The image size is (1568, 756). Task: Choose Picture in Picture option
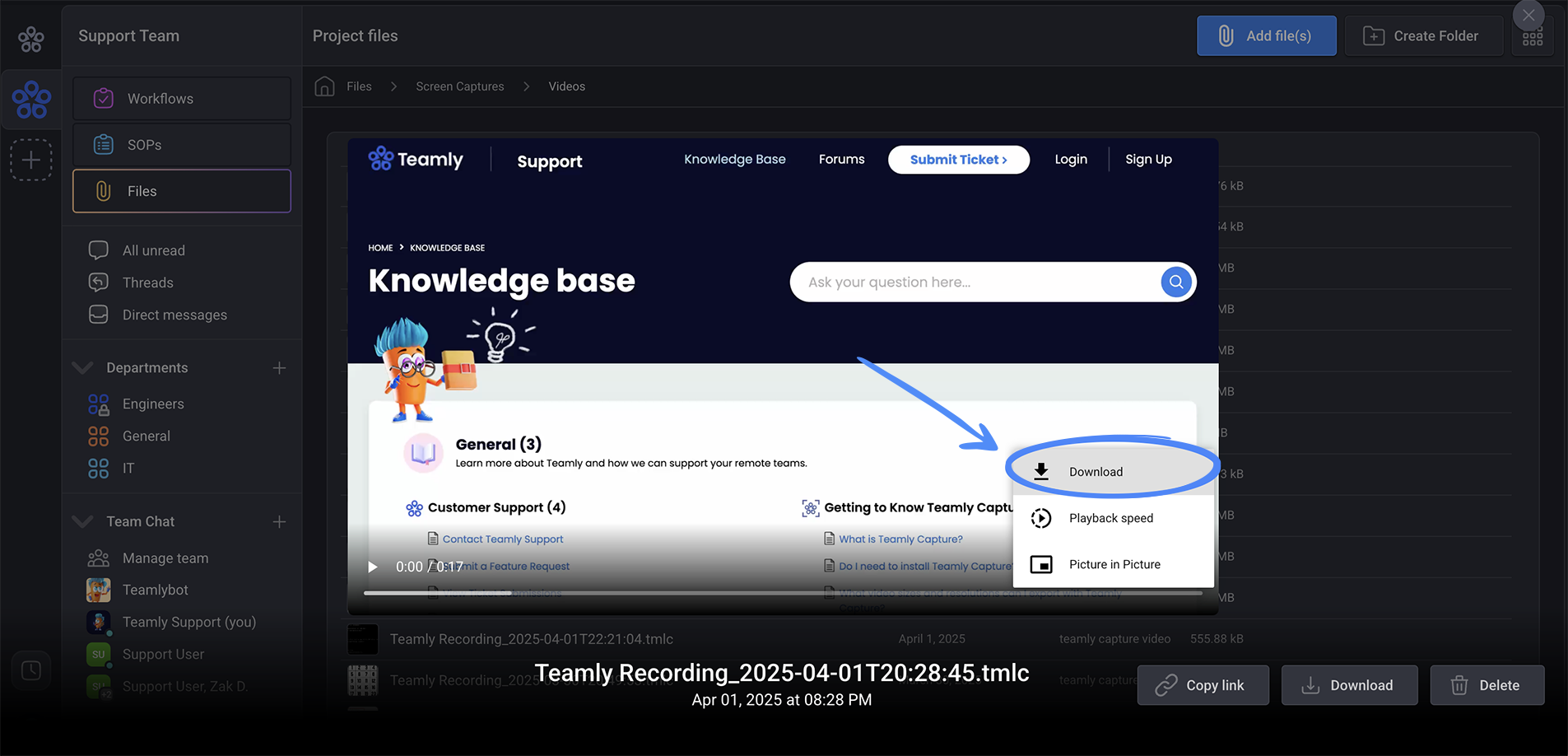[x=1114, y=564]
